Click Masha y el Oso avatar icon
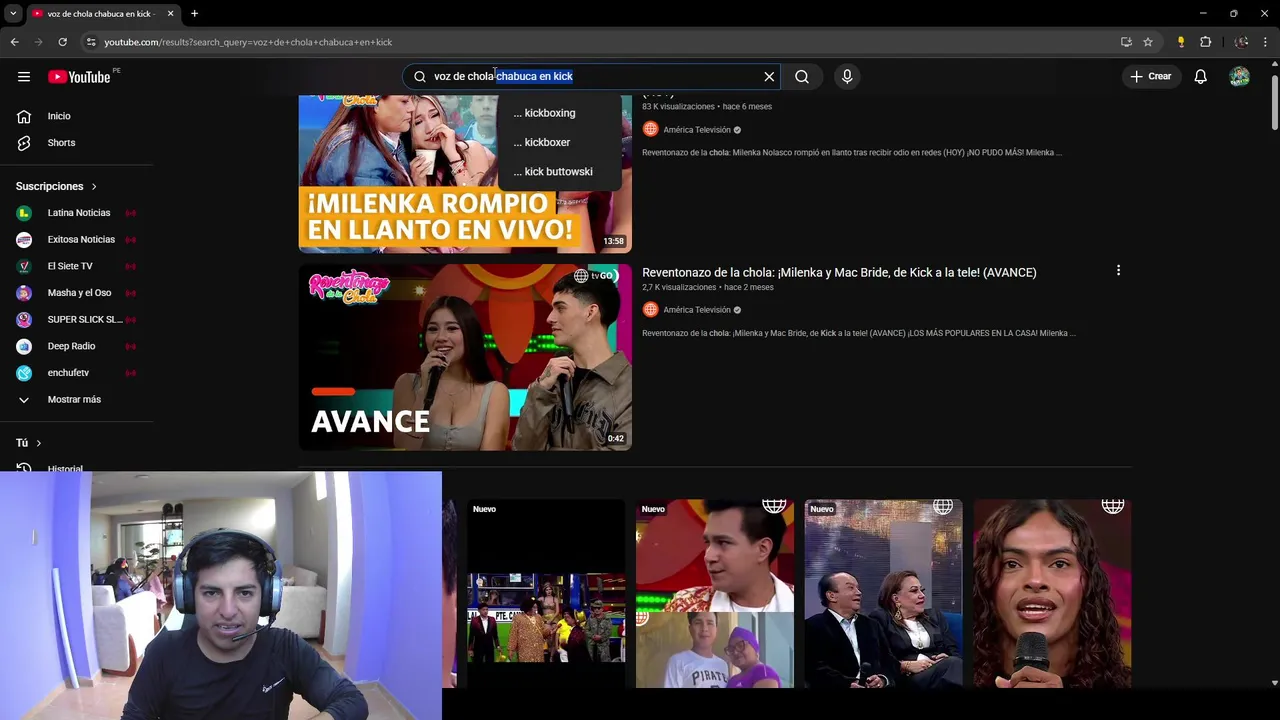The image size is (1280, 720). point(24,293)
